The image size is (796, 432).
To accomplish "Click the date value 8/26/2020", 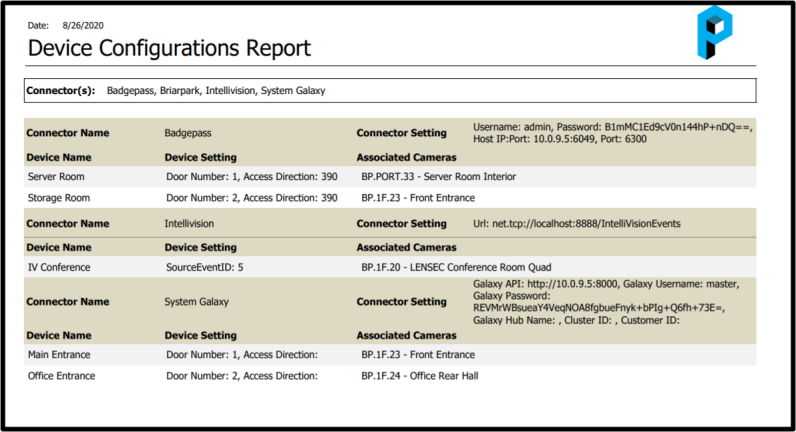I will point(83,25).
